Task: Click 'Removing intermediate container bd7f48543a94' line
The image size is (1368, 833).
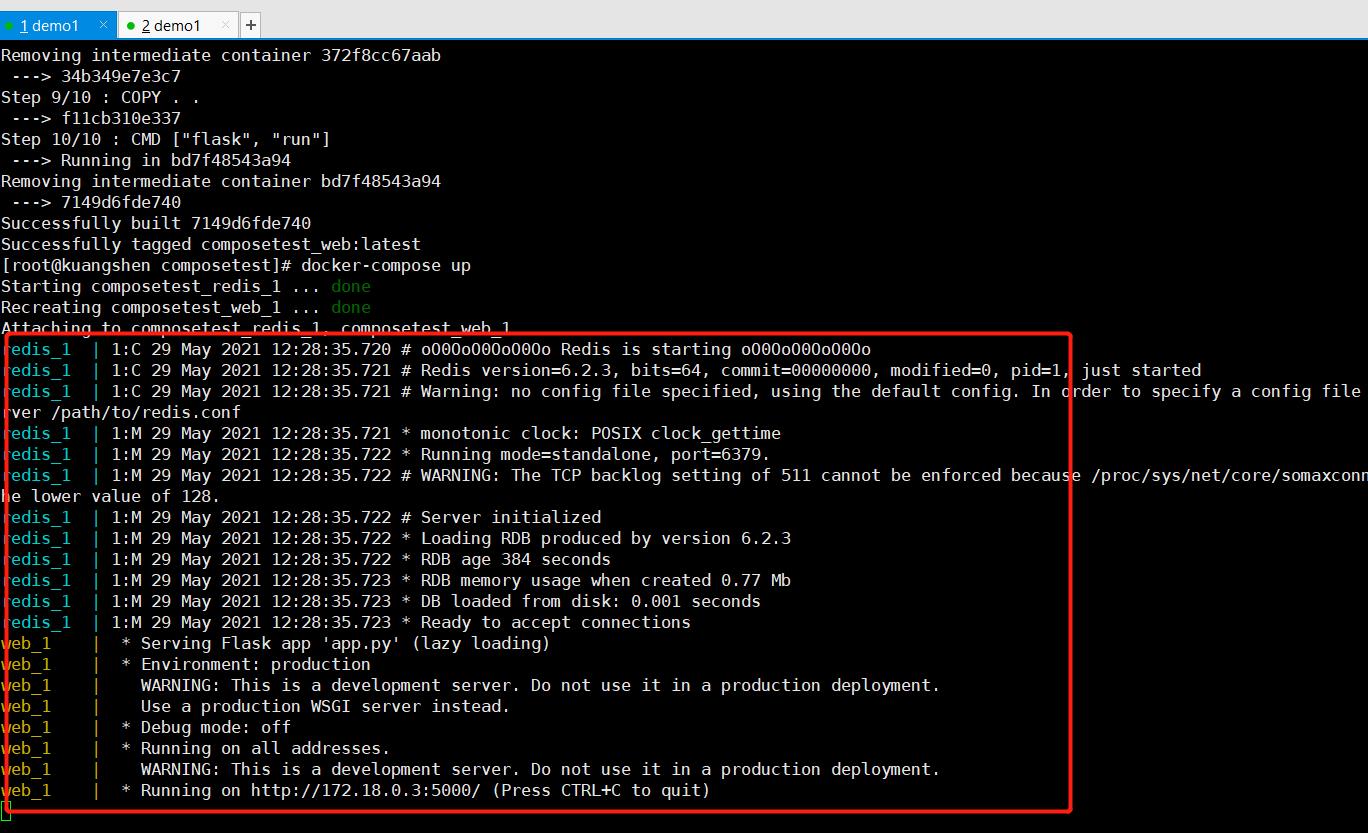Action: point(221,182)
